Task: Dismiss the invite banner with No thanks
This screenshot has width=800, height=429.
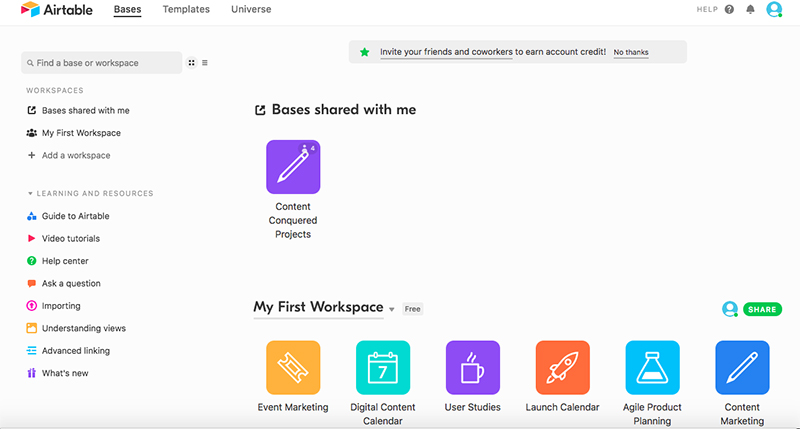Action: 631,52
